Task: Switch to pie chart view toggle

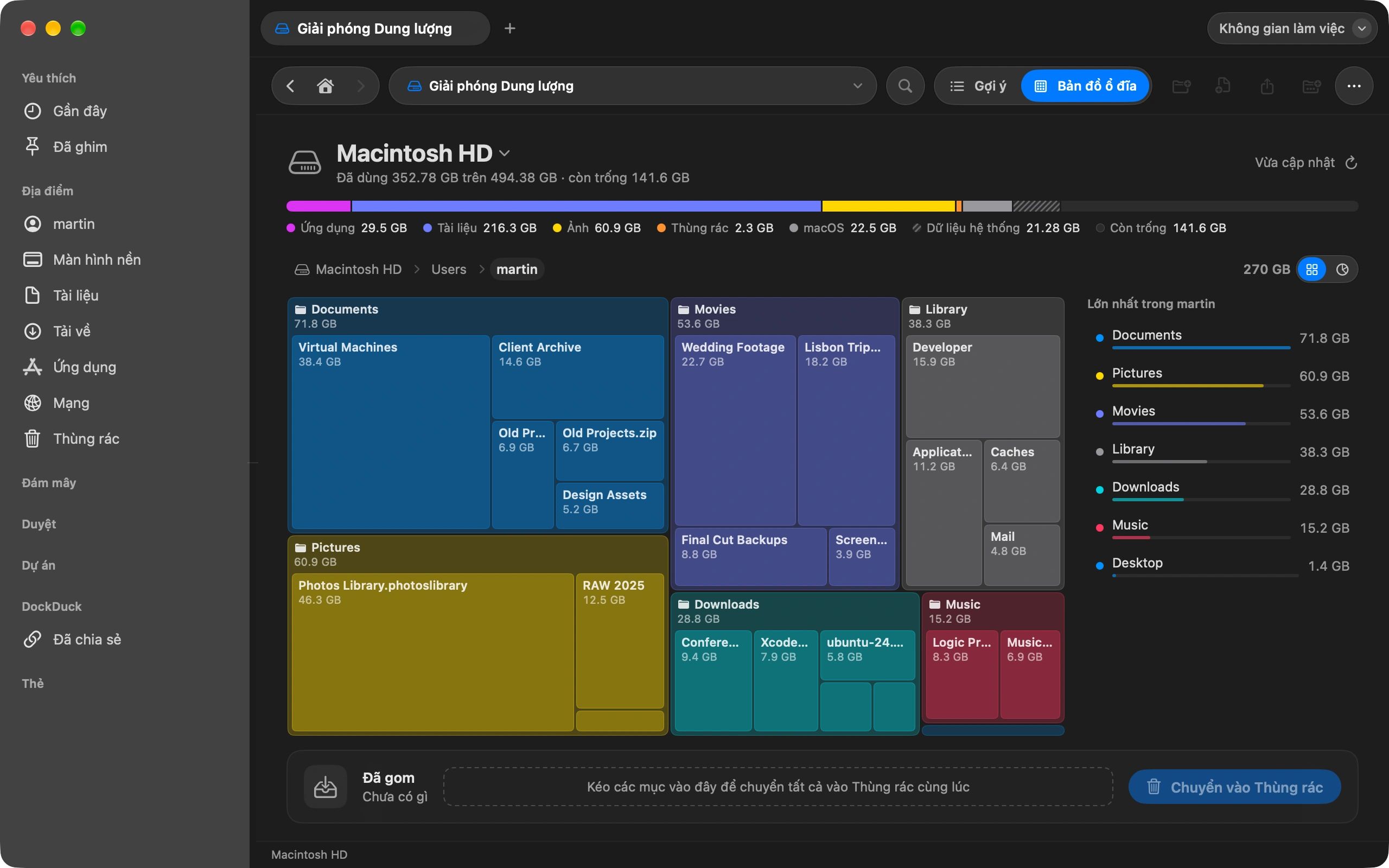Action: tap(1342, 270)
